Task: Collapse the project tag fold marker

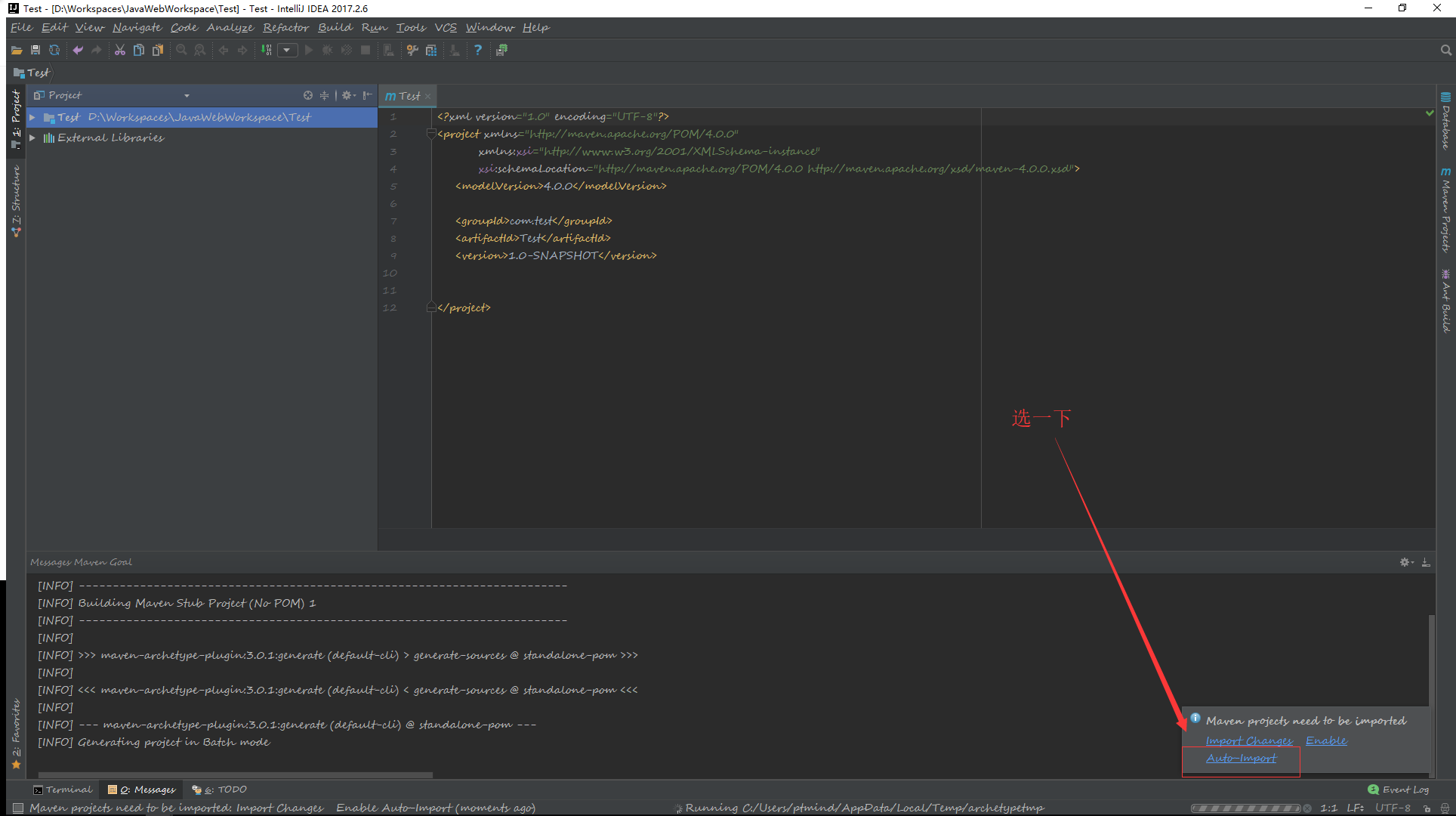Action: pyautogui.click(x=431, y=134)
